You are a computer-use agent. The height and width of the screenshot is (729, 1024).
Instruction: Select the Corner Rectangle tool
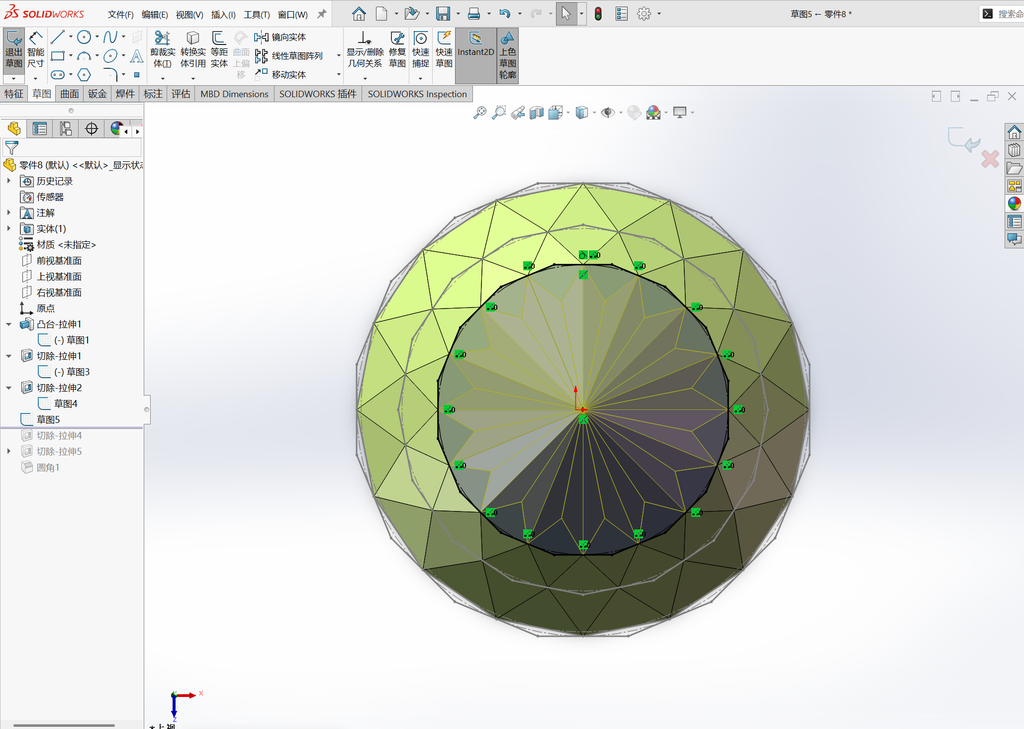coord(57,56)
